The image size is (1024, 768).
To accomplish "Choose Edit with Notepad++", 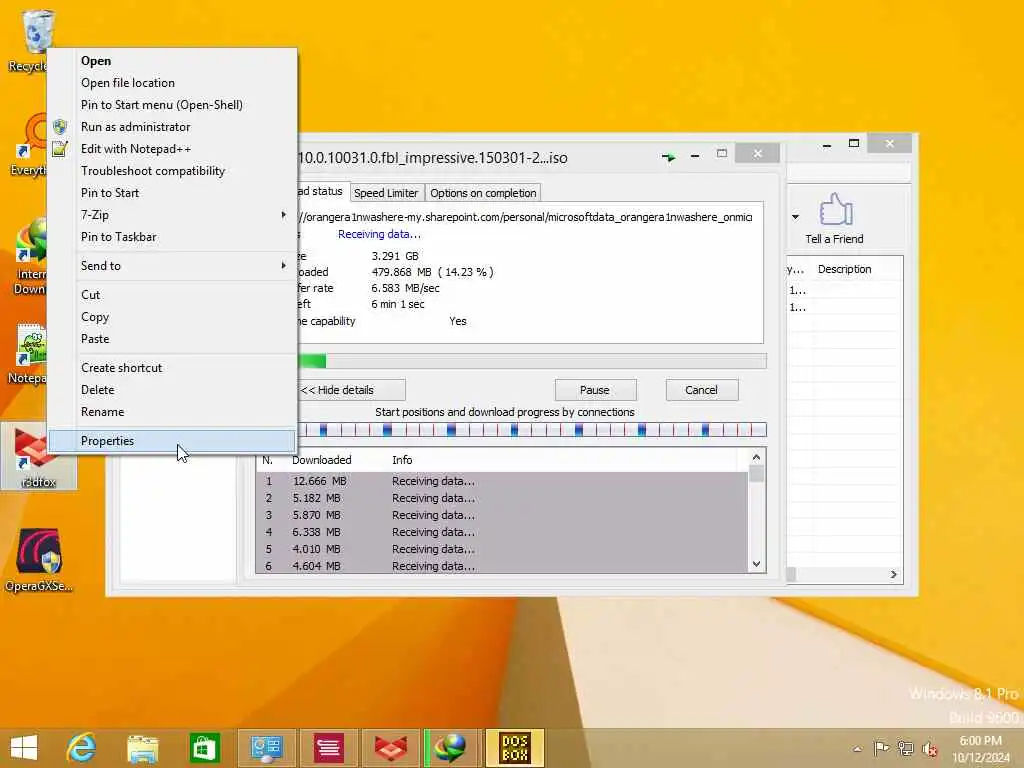I will click(x=172, y=149).
